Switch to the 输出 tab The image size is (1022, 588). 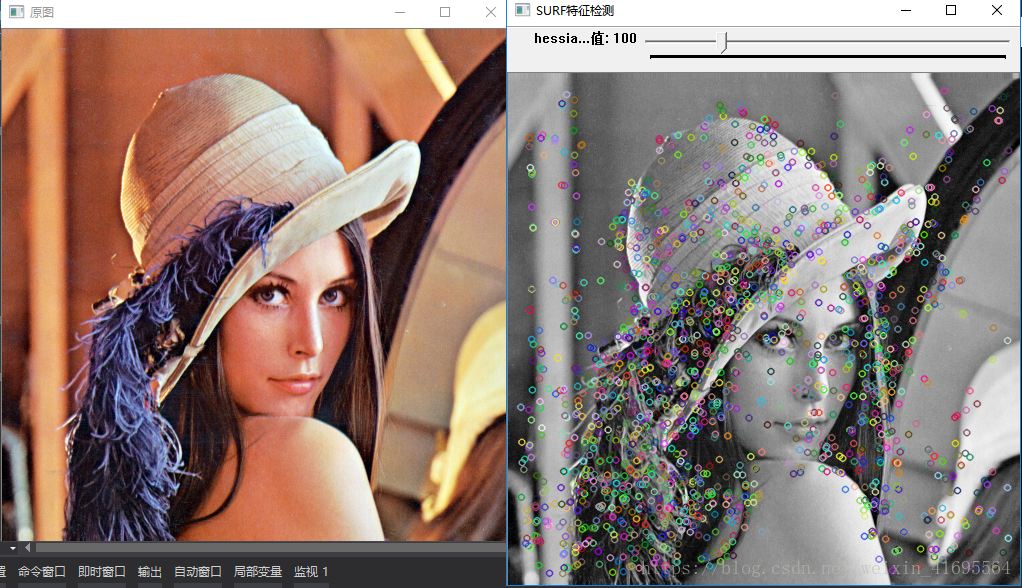150,572
